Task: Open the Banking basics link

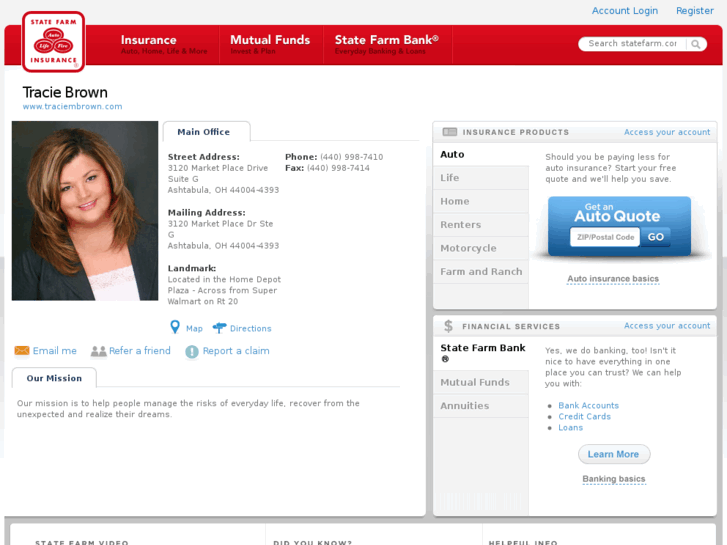Action: [x=614, y=479]
